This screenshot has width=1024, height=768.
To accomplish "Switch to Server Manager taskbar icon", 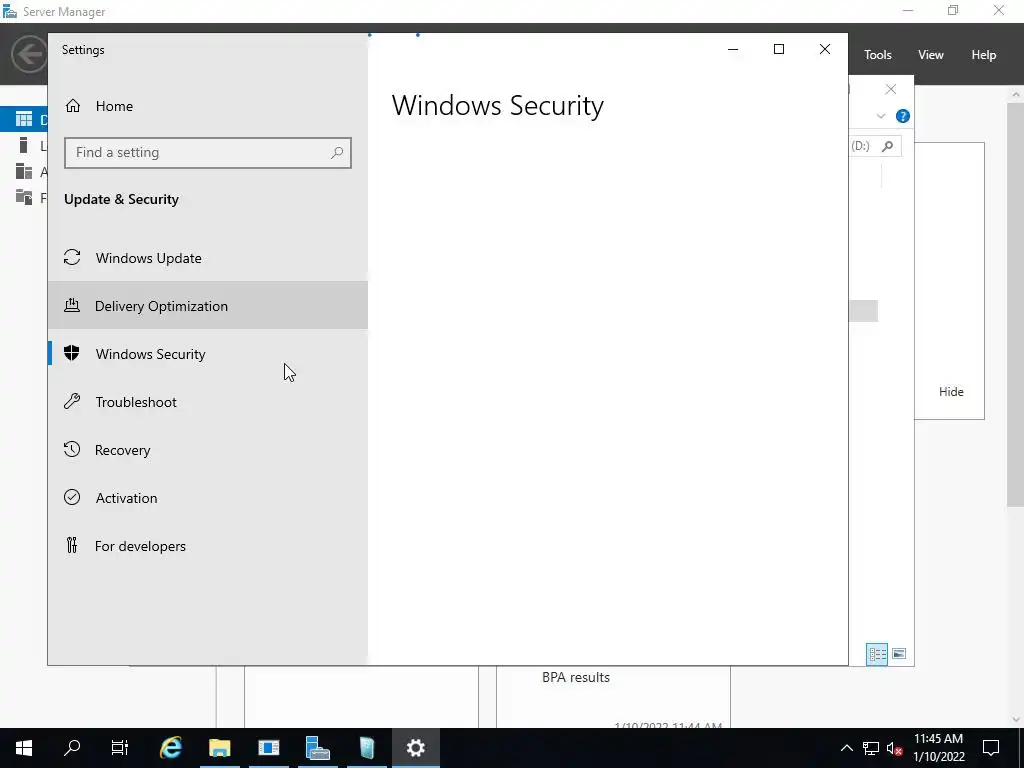I will 317,748.
